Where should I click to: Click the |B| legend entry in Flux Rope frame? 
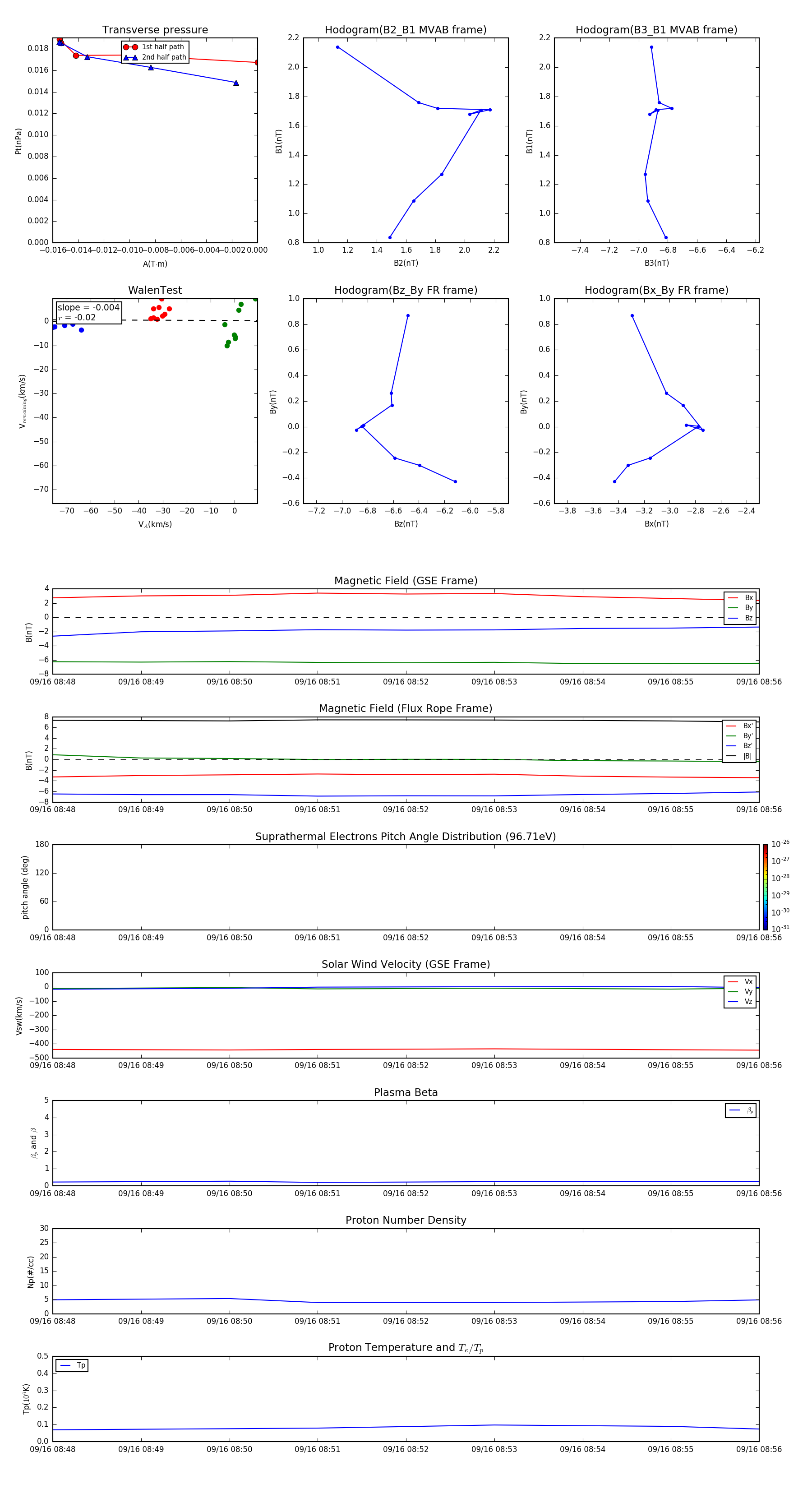(x=740, y=756)
